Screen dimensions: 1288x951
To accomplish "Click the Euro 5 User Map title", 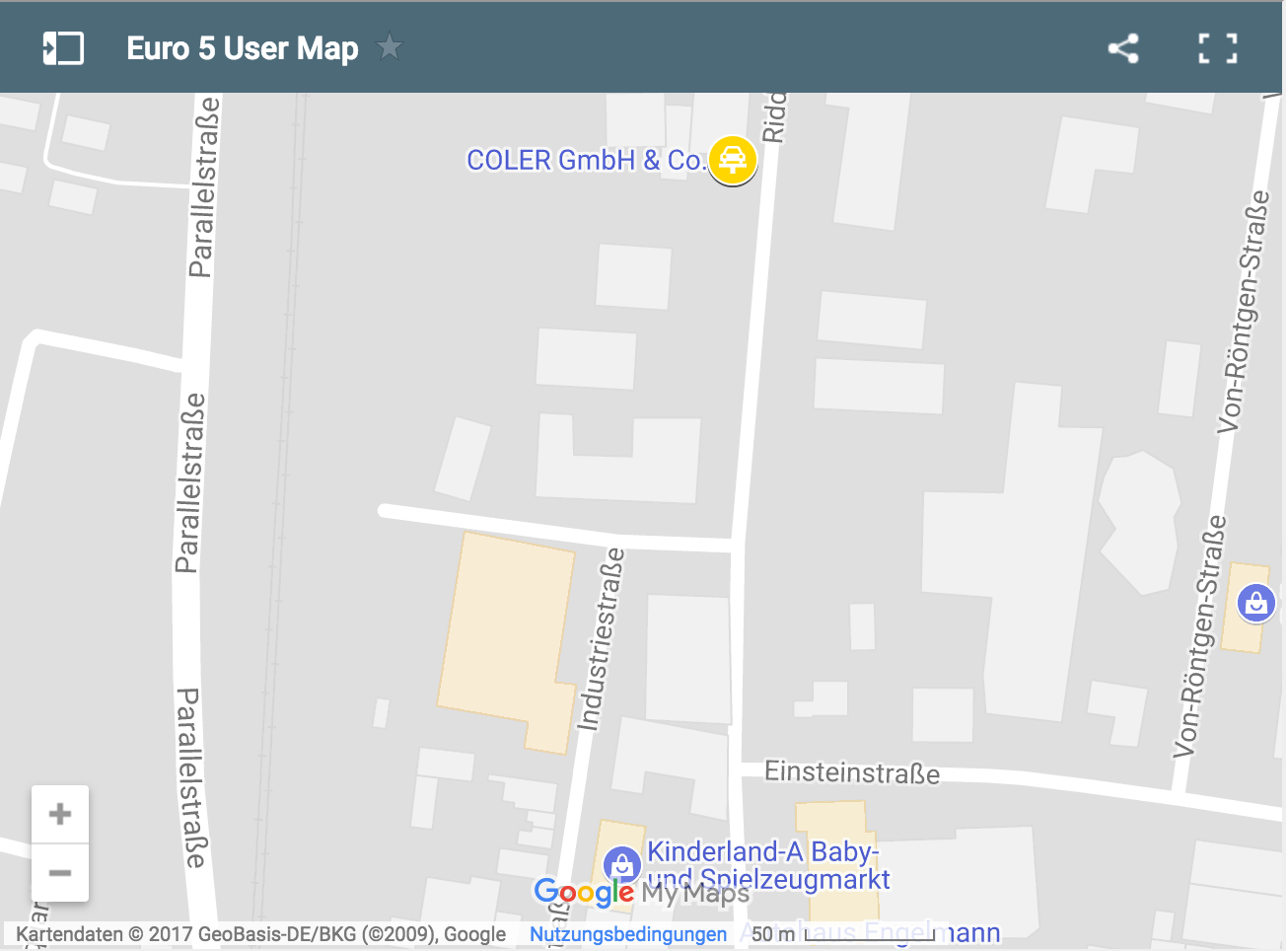I will pyautogui.click(x=243, y=48).
